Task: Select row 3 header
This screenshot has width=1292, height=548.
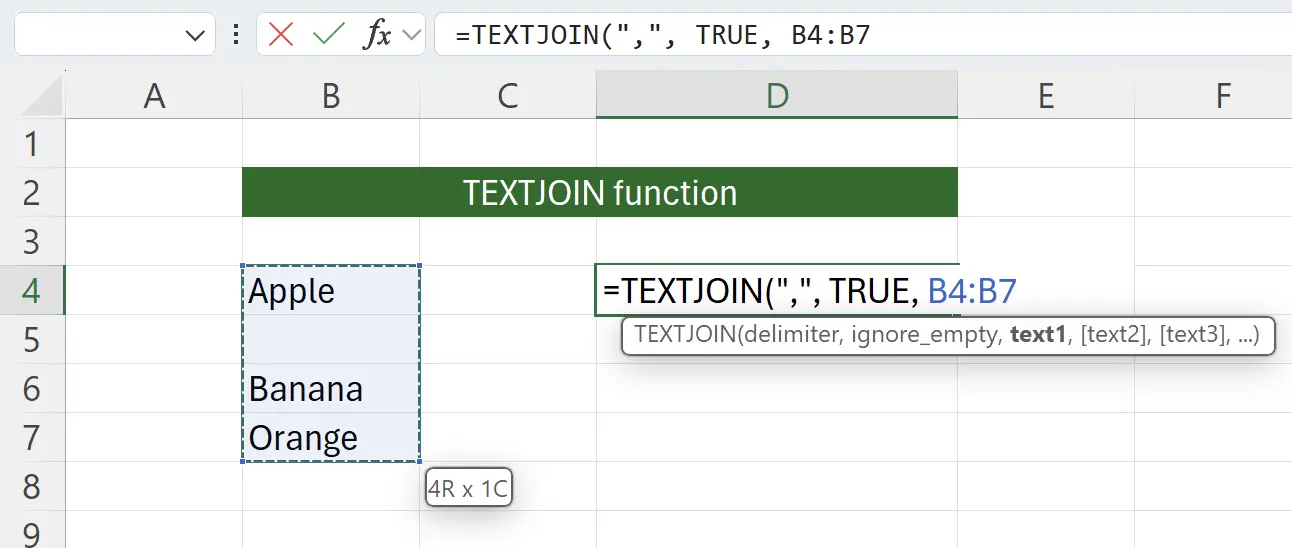Action: click(32, 241)
